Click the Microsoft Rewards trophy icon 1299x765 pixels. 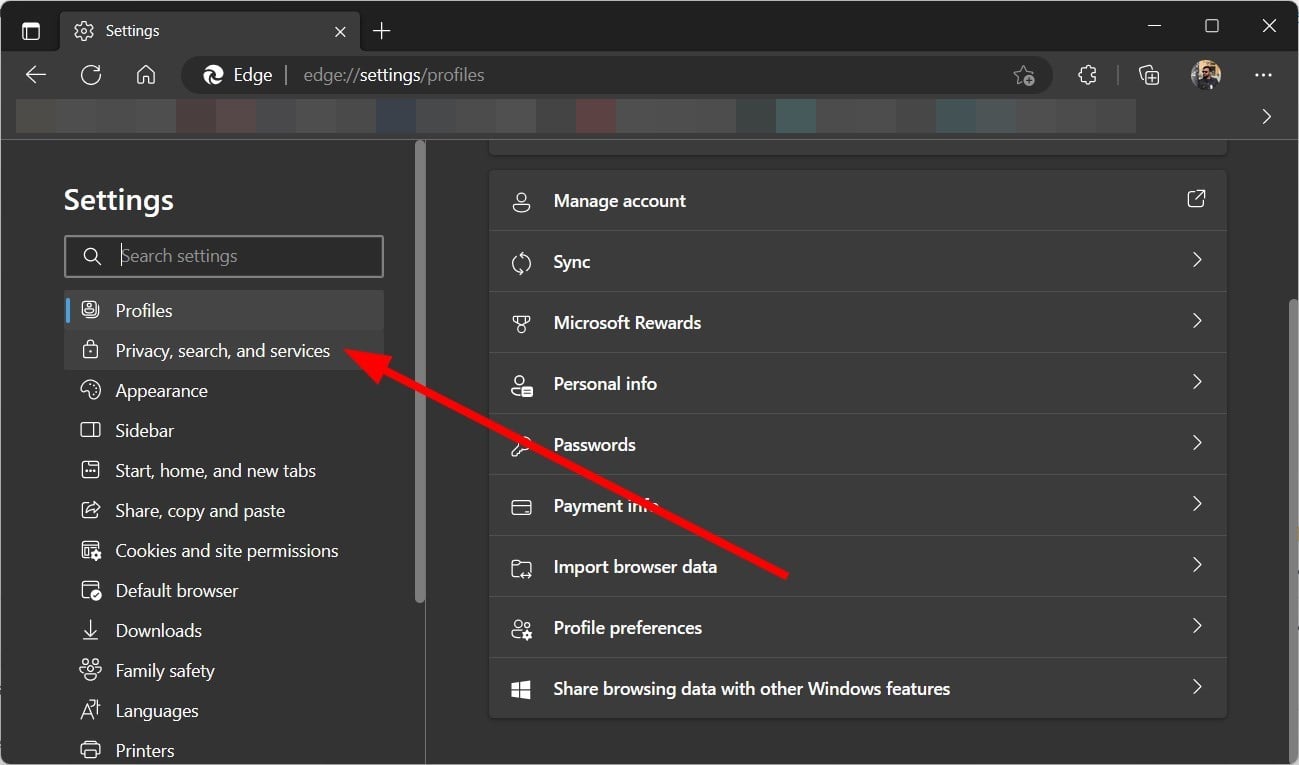tap(521, 324)
